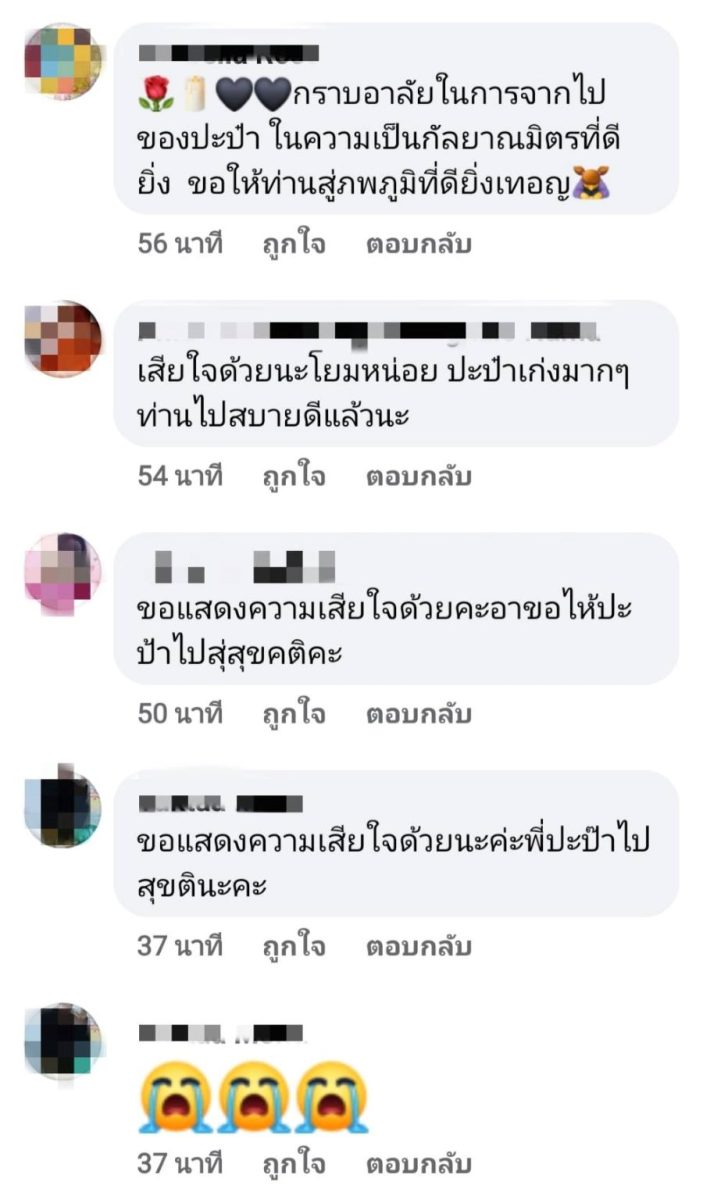703x1200 pixels.
Task: Reply to the พี่ปะป๋าไปสุขติ comment
Action: click(x=417, y=945)
